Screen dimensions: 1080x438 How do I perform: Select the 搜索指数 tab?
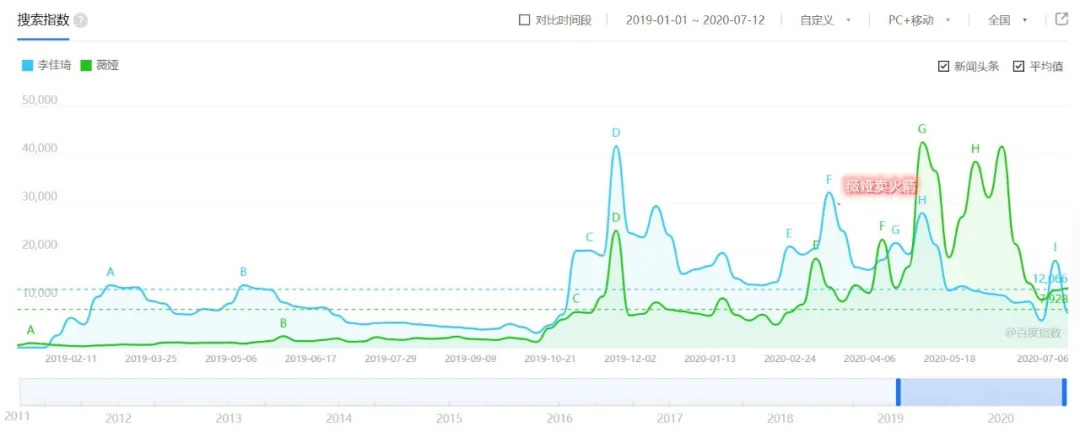click(42, 20)
